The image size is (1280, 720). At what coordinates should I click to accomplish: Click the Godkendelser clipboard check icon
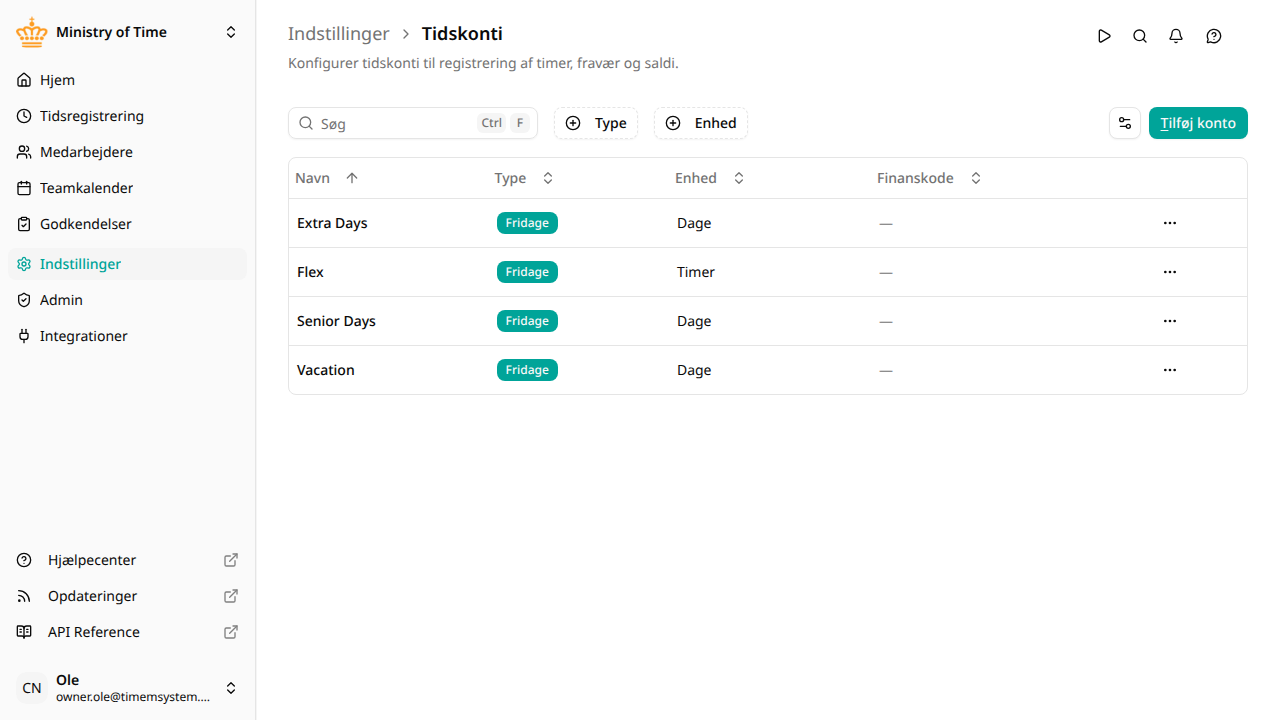[x=24, y=224]
